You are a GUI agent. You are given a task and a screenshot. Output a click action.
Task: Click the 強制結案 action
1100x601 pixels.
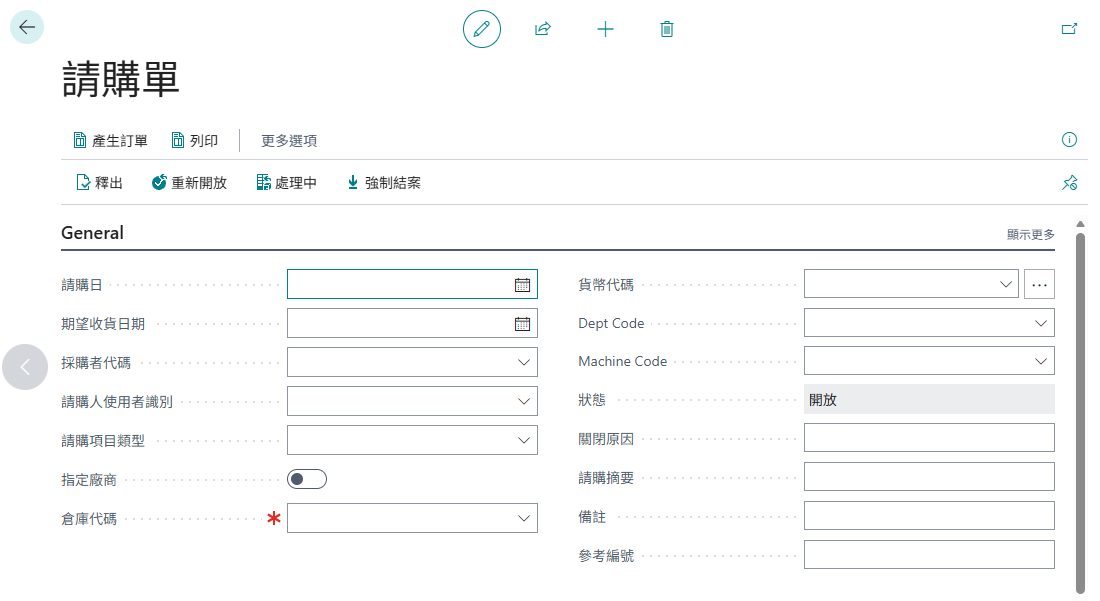pyautogui.click(x=384, y=183)
